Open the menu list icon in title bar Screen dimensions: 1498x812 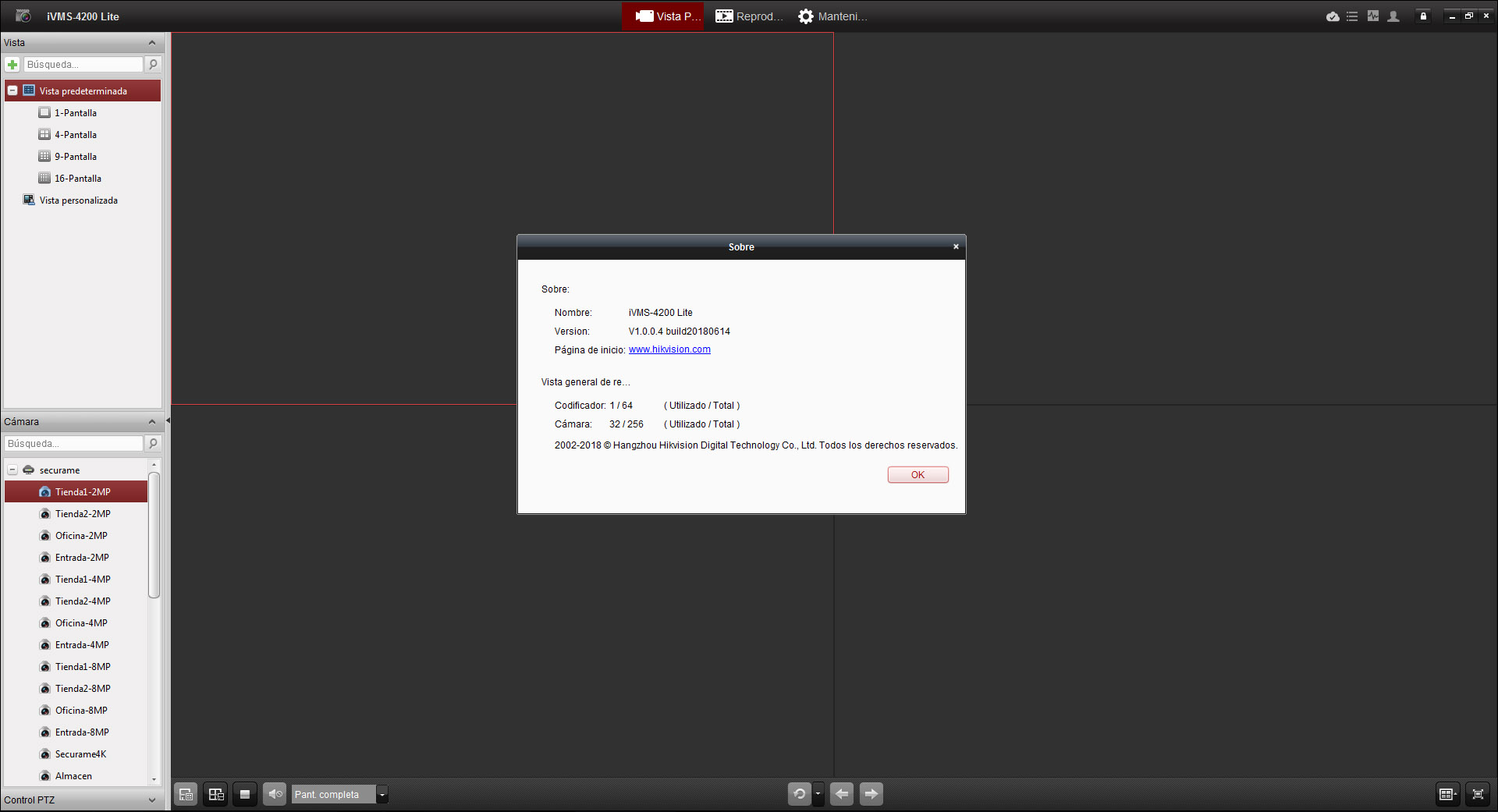pos(1352,16)
